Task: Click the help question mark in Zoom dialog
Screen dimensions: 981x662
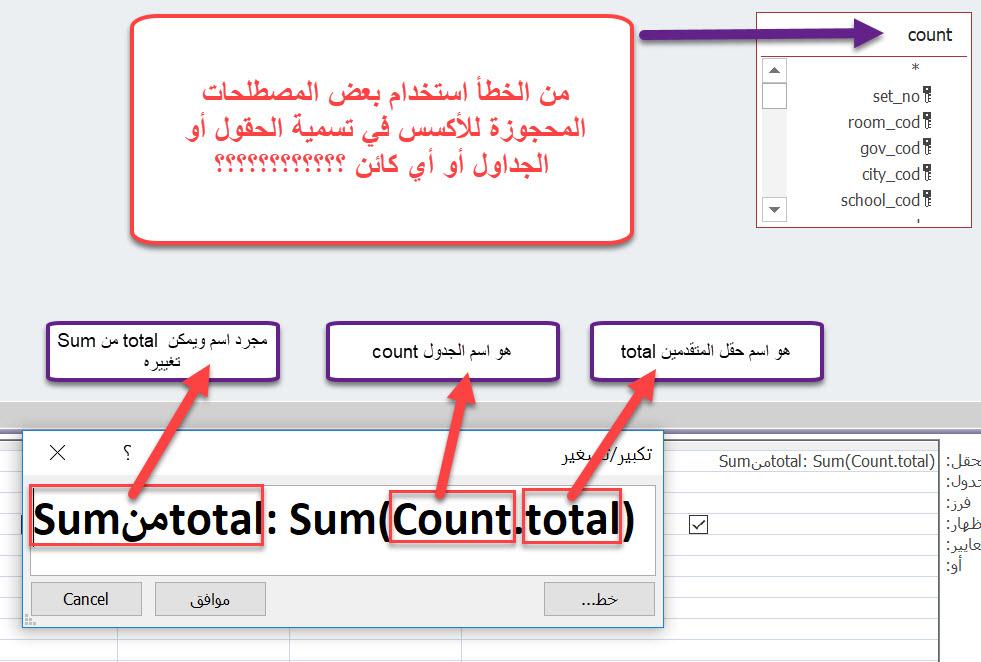Action: [127, 454]
